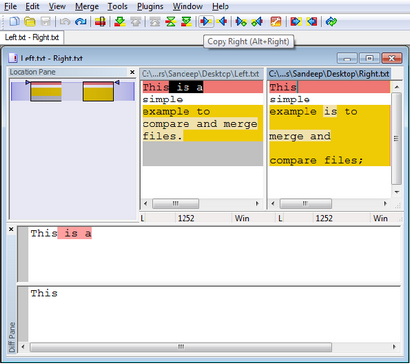Viewport: 410px width, 364px height.
Task: Click Copy Right and Advance icon
Action: click(x=241, y=22)
